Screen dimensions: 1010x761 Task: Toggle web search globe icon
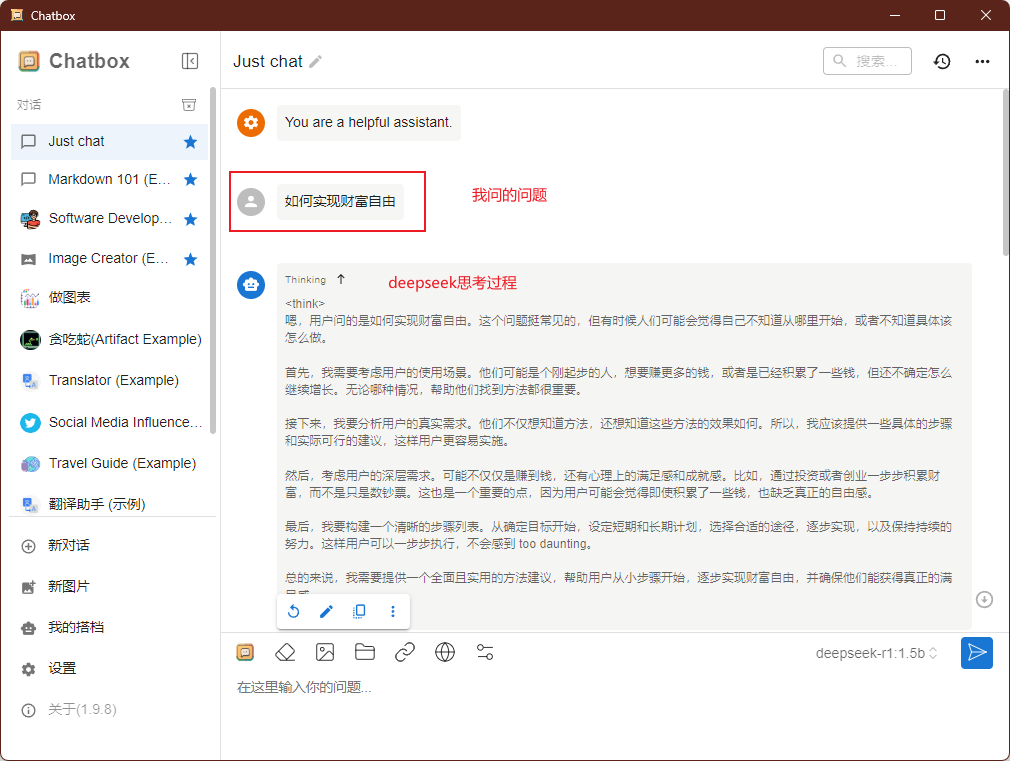click(x=445, y=653)
